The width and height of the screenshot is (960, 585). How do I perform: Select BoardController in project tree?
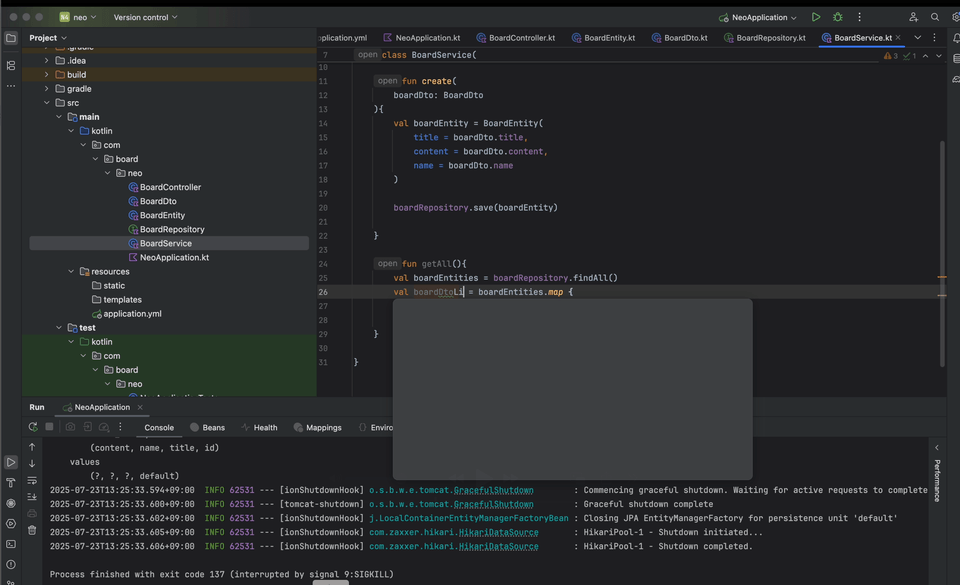click(x=170, y=187)
